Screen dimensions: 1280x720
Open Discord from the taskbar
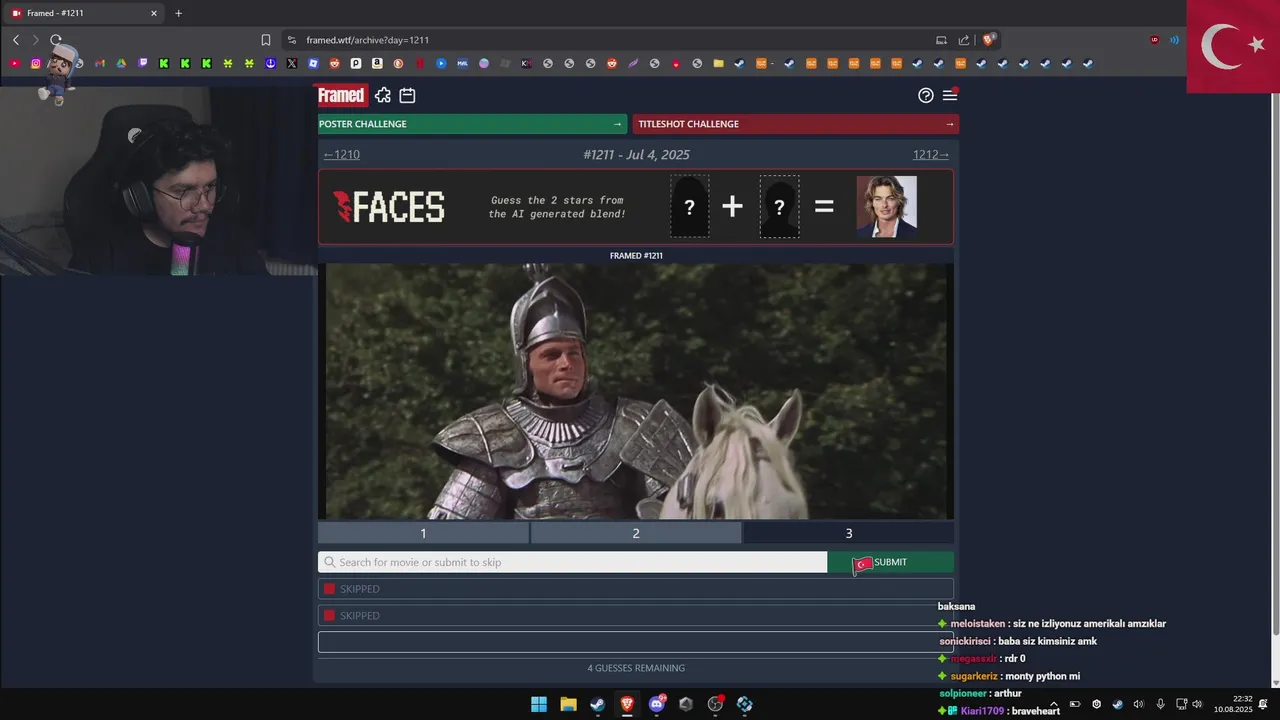click(657, 704)
